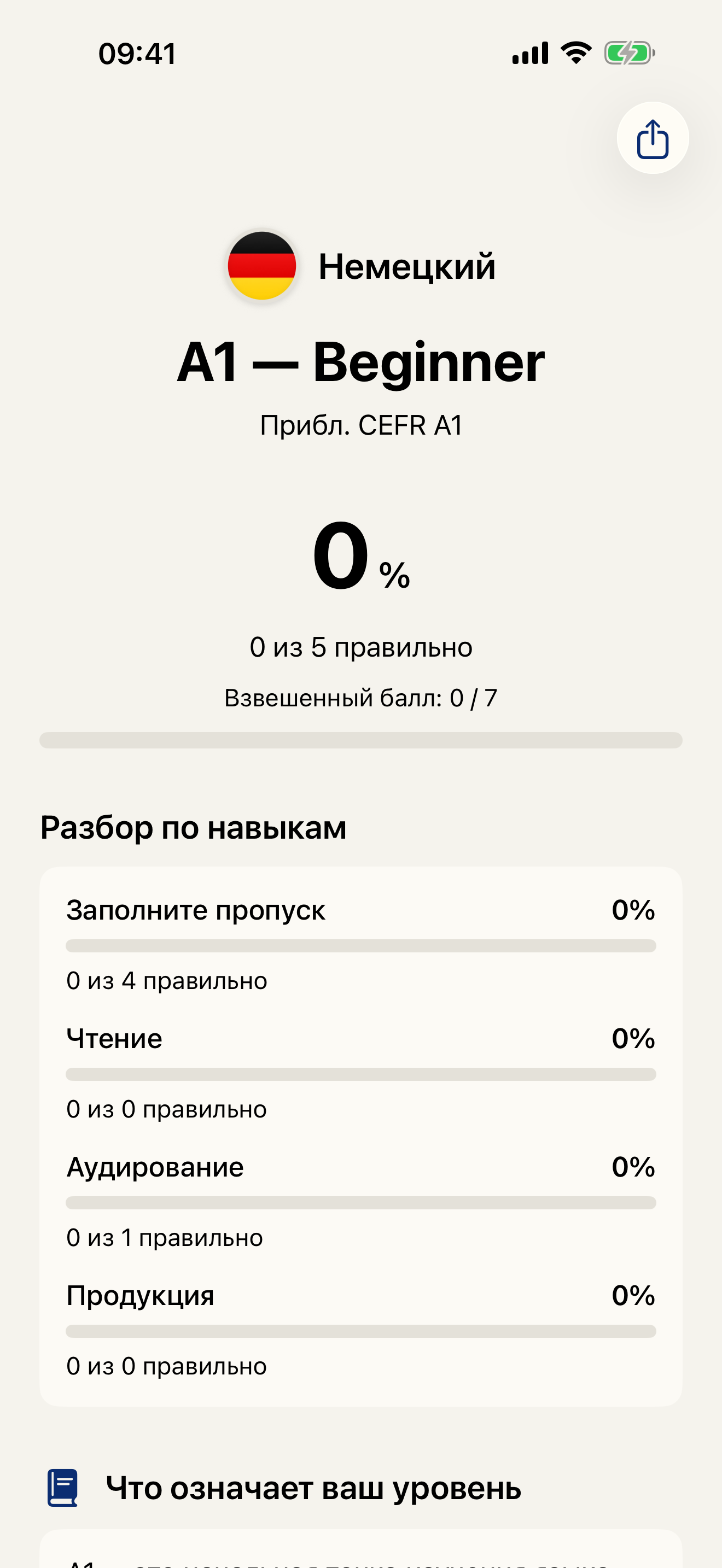
Task: Tap the A1 — Beginner title
Action: click(x=360, y=364)
